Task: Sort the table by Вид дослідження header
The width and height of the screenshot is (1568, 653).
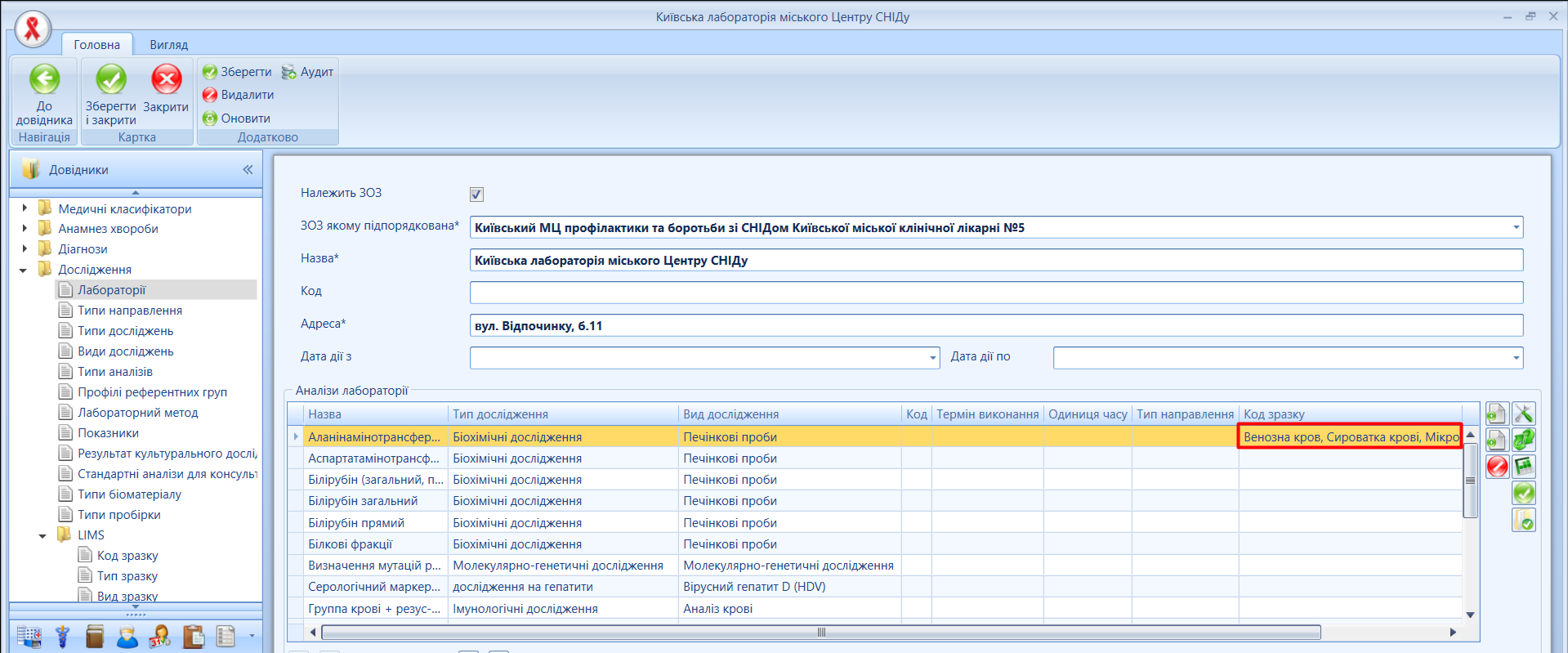Action: point(789,414)
